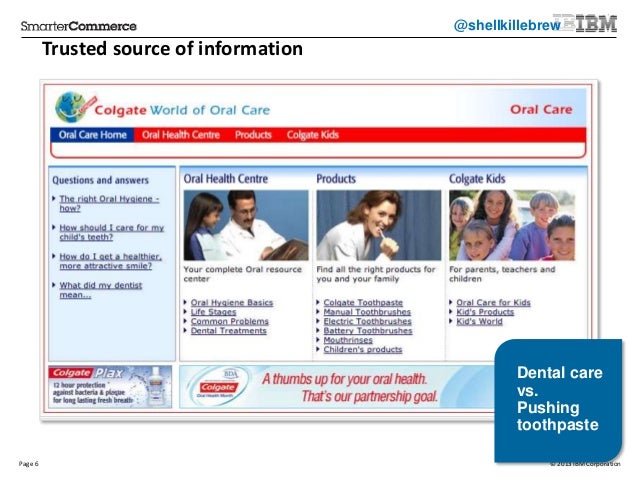The image size is (638, 479).
Task: Click the @shellkillebrew Twitter handle
Action: pyautogui.click(x=507, y=25)
